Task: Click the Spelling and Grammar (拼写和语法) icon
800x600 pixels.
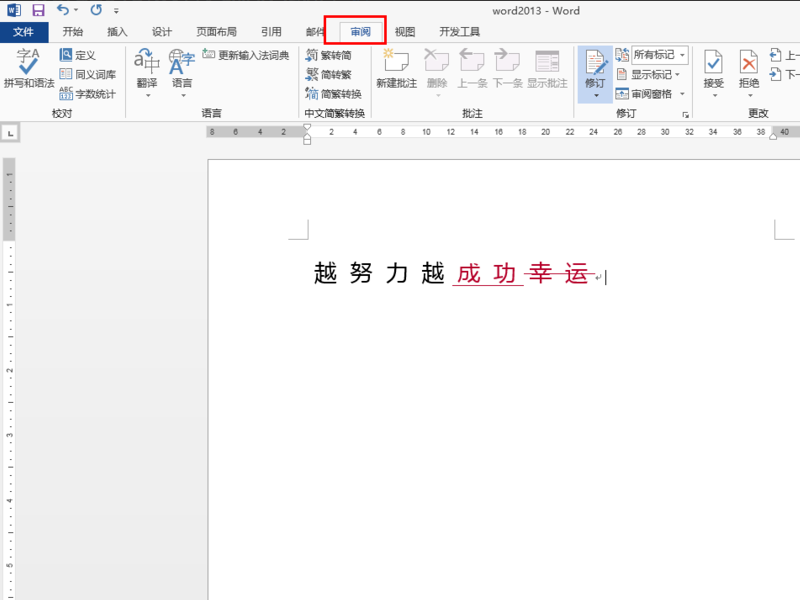Action: click(28, 68)
